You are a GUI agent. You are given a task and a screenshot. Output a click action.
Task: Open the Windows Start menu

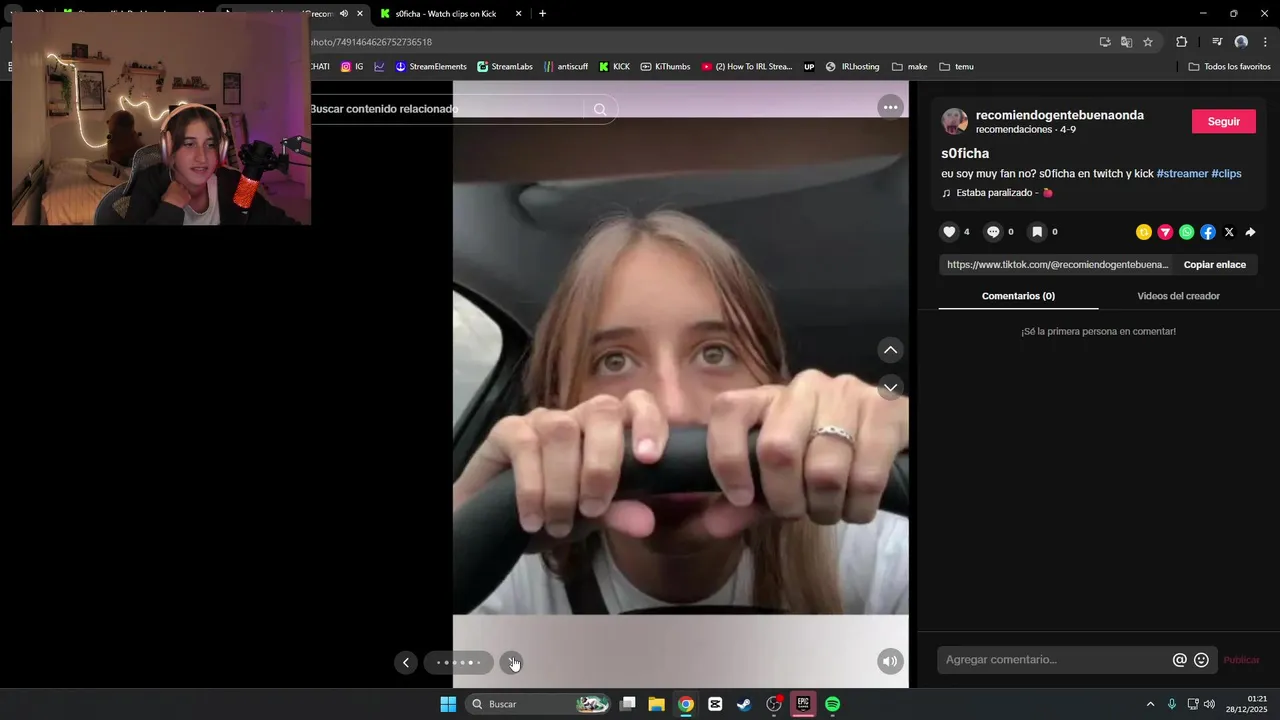[x=448, y=704]
